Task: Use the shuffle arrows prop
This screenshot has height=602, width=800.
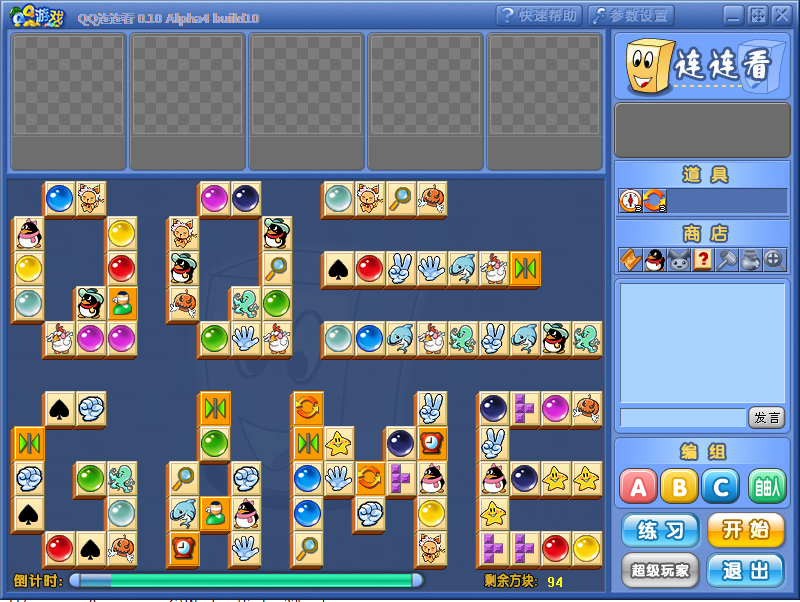Action: click(x=654, y=200)
